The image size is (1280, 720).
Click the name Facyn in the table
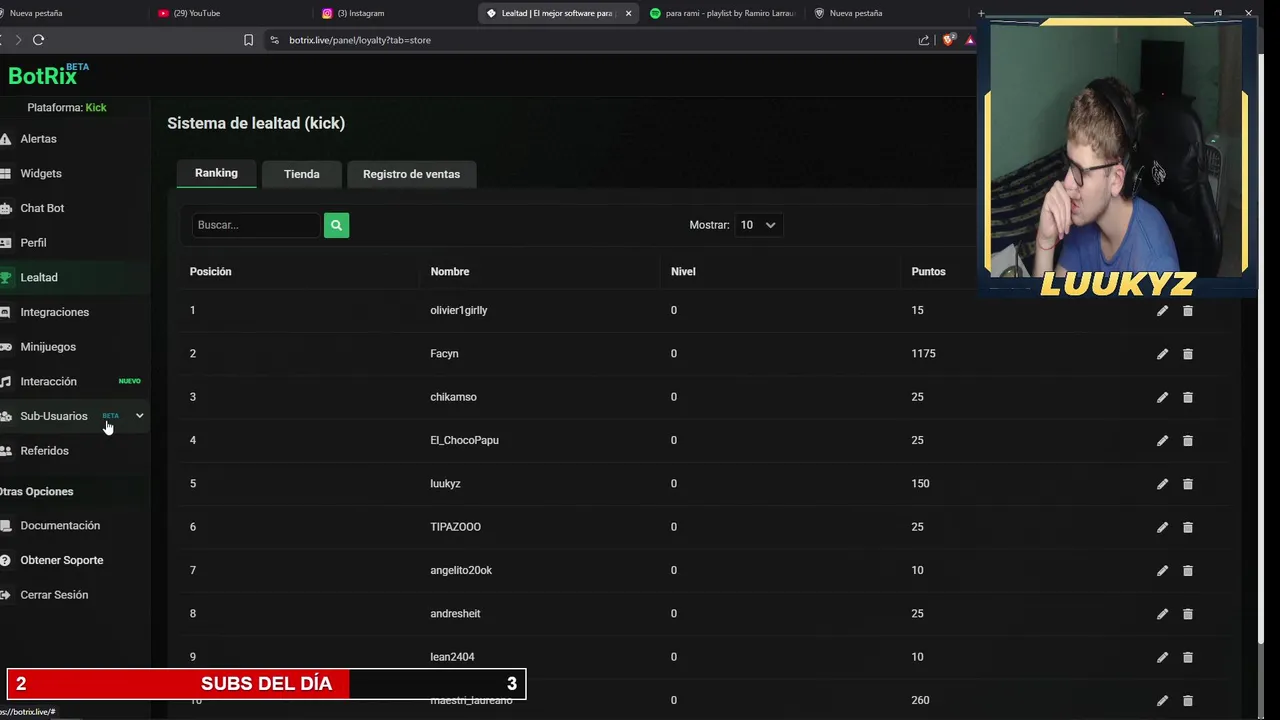tap(444, 354)
